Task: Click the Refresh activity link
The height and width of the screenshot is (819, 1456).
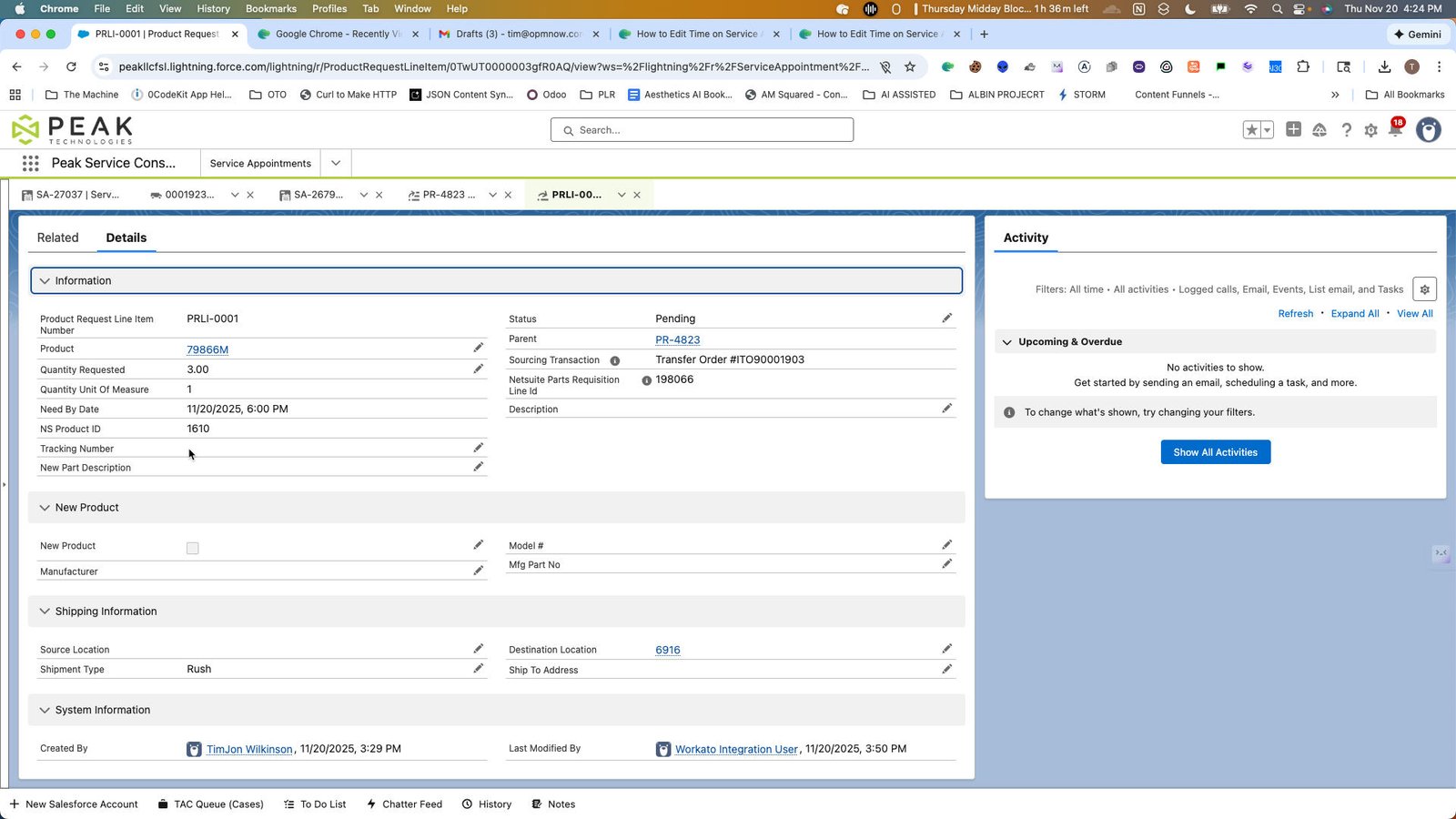Action: pos(1295,314)
